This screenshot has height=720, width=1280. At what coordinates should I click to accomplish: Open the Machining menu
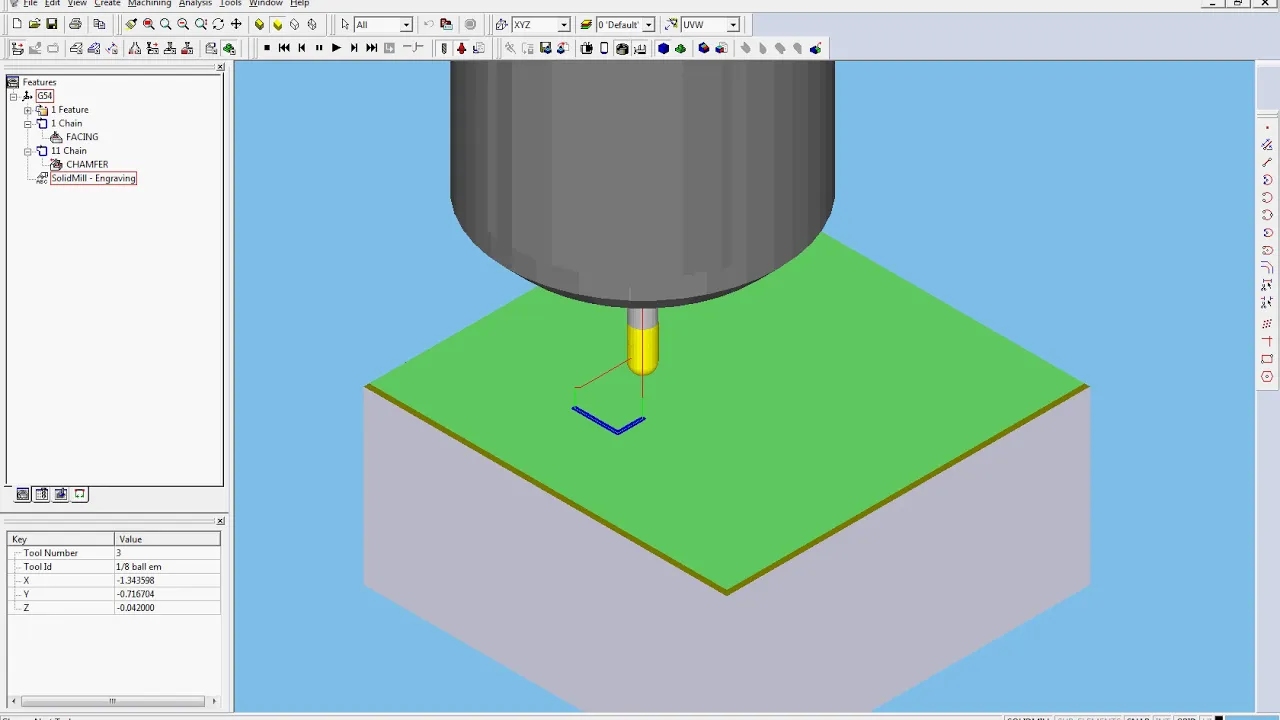pos(149,4)
